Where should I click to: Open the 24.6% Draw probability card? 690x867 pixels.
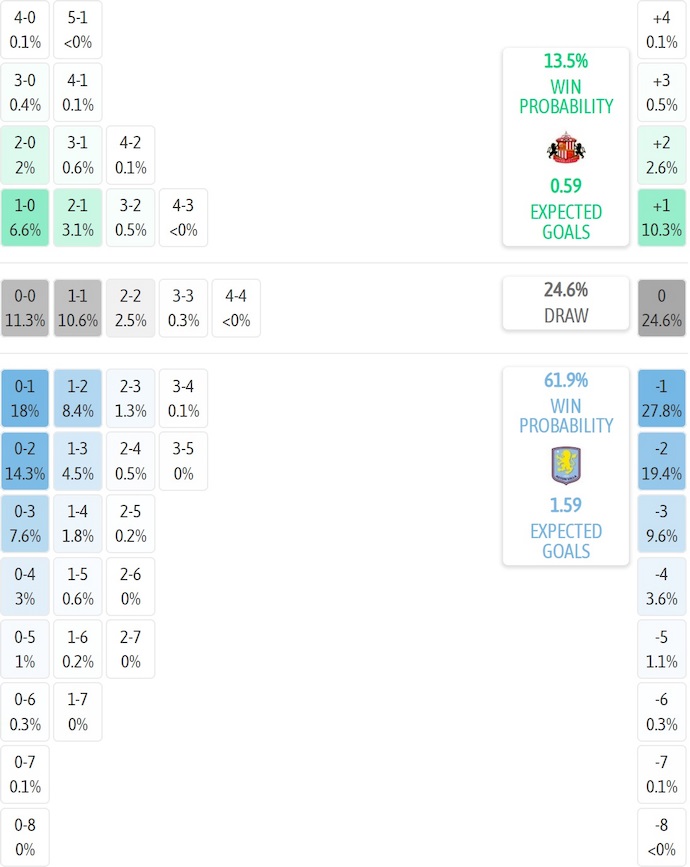click(x=566, y=303)
